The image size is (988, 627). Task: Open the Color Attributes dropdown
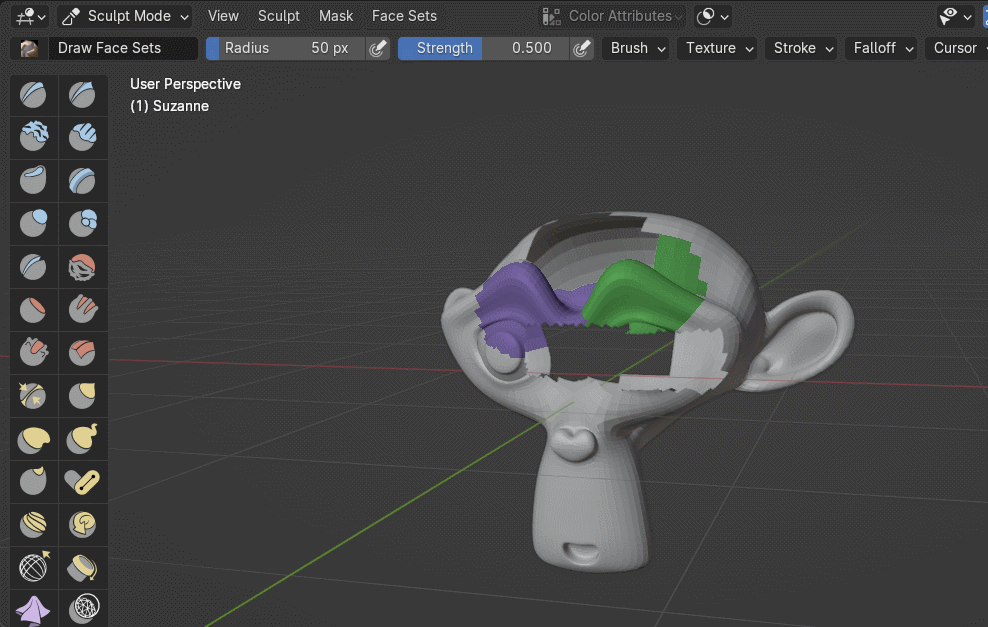click(612, 16)
